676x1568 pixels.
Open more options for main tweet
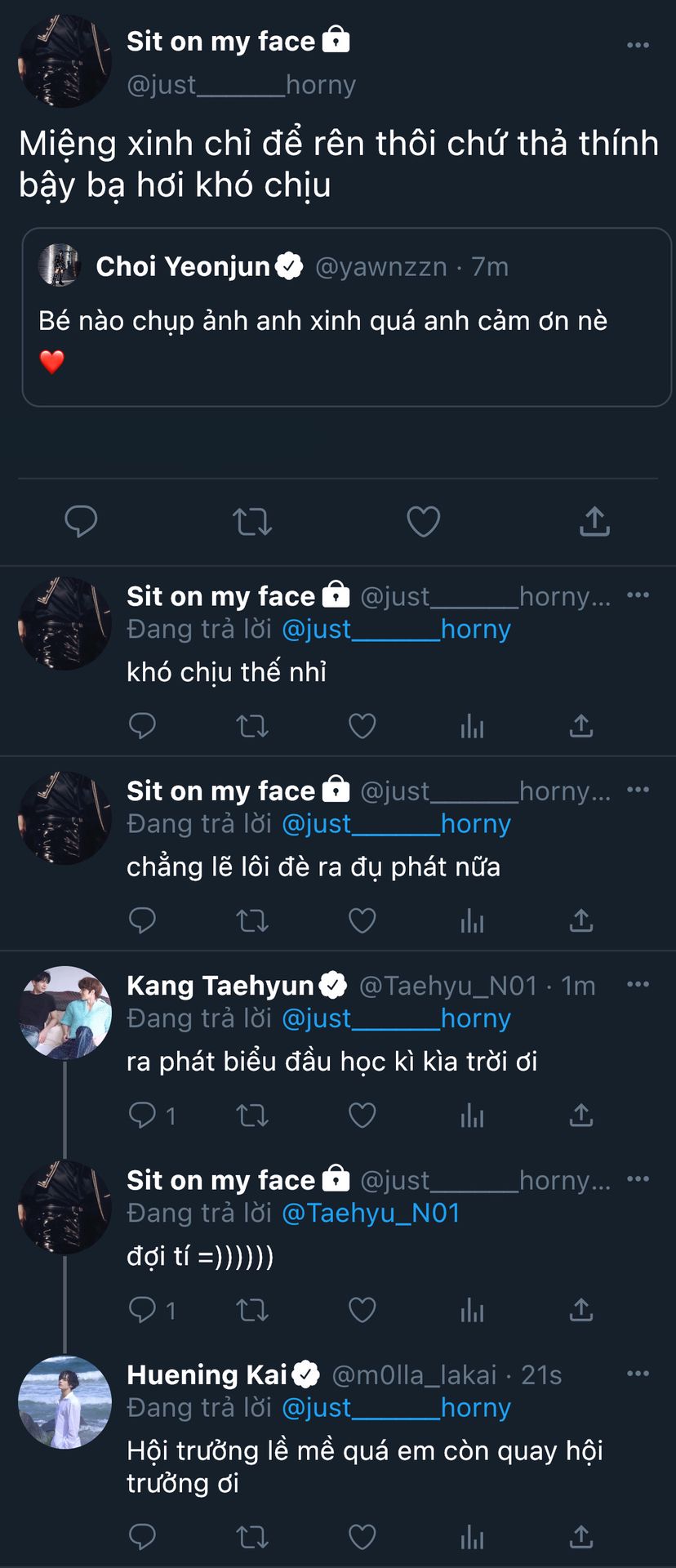coord(638,45)
